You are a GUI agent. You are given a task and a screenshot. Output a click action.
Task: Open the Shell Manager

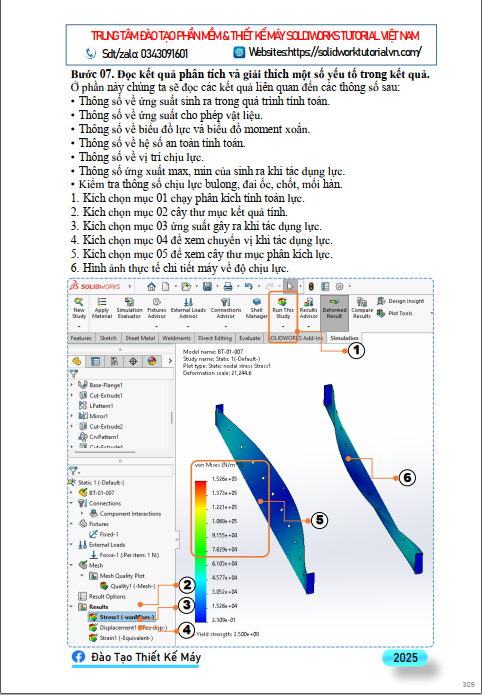[x=256, y=308]
